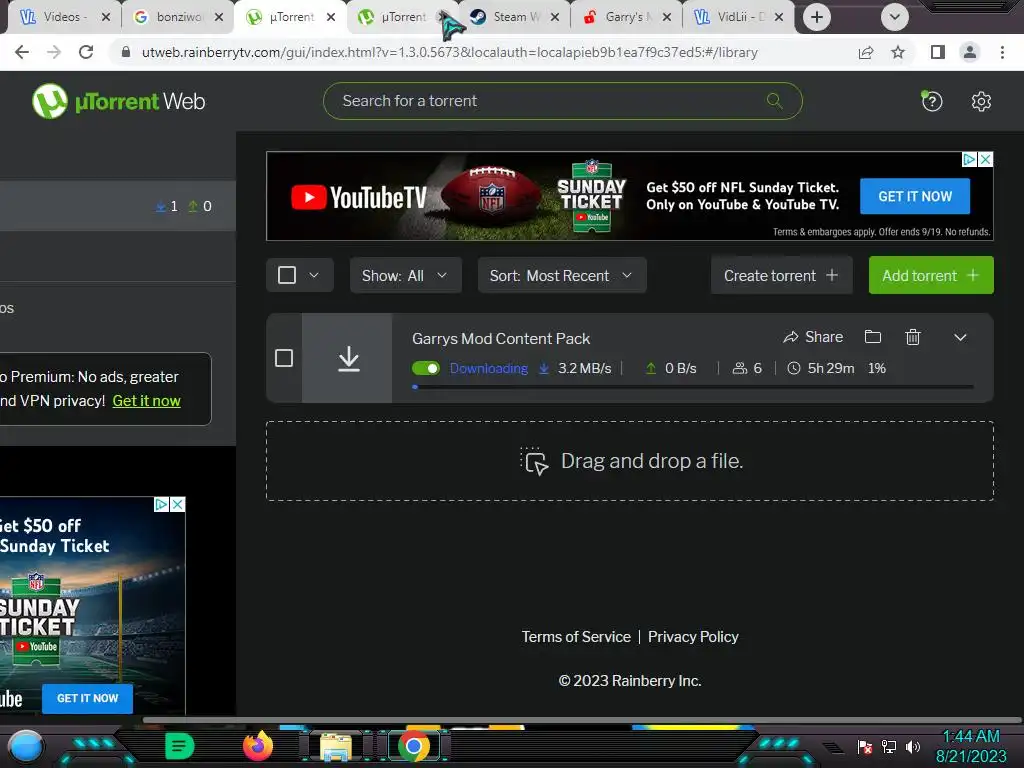
Task: Click the Drag and drop a file area
Action: click(x=630, y=461)
